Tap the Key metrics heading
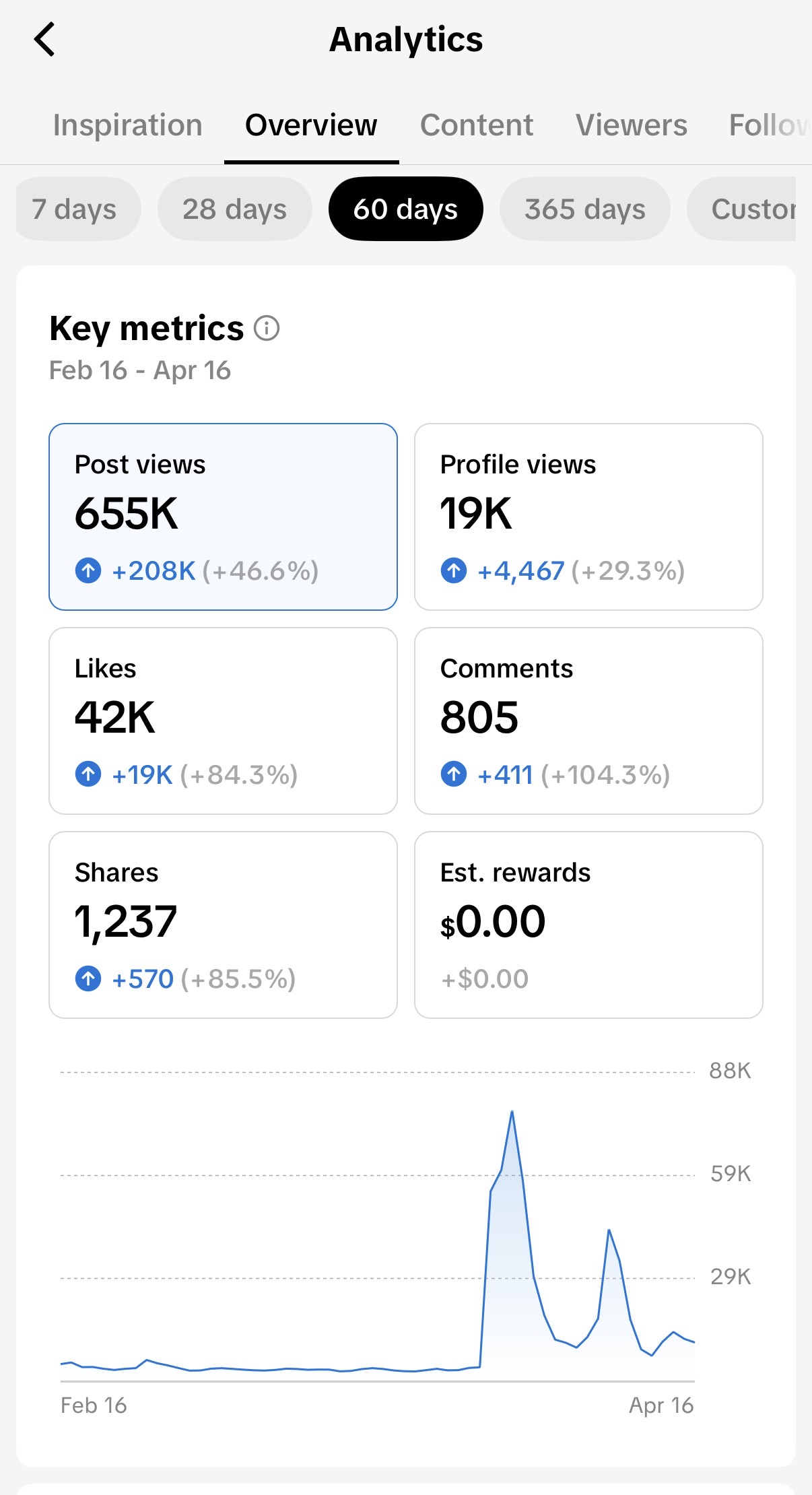This screenshot has height=1495, width=812. (147, 329)
